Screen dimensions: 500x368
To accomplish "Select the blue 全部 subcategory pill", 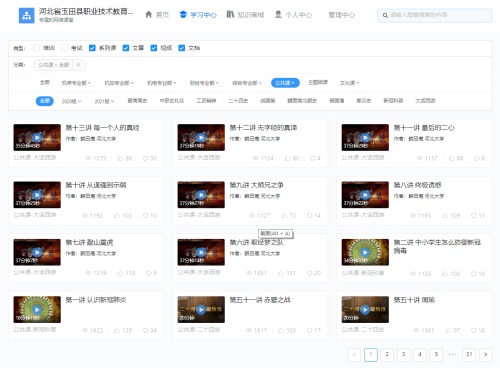I will click(45, 101).
